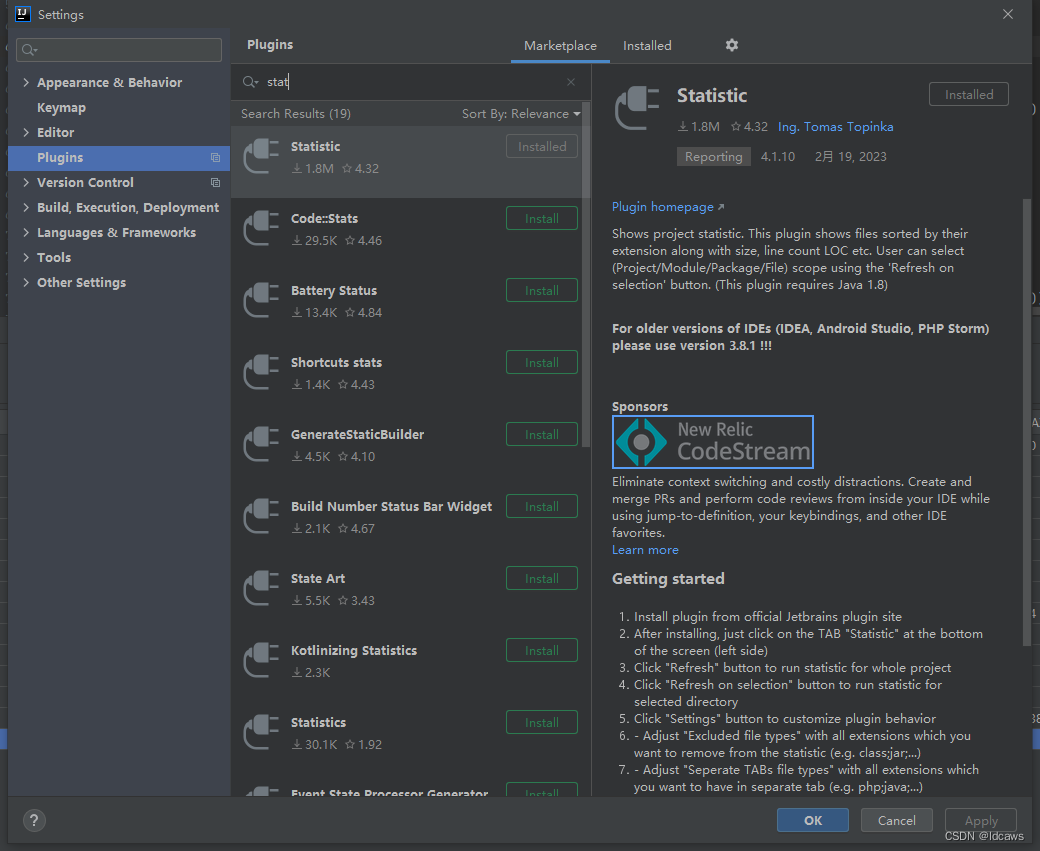The width and height of the screenshot is (1040, 851).
Task: Click the plugin results list scrollbar
Action: pyautogui.click(x=586, y=275)
